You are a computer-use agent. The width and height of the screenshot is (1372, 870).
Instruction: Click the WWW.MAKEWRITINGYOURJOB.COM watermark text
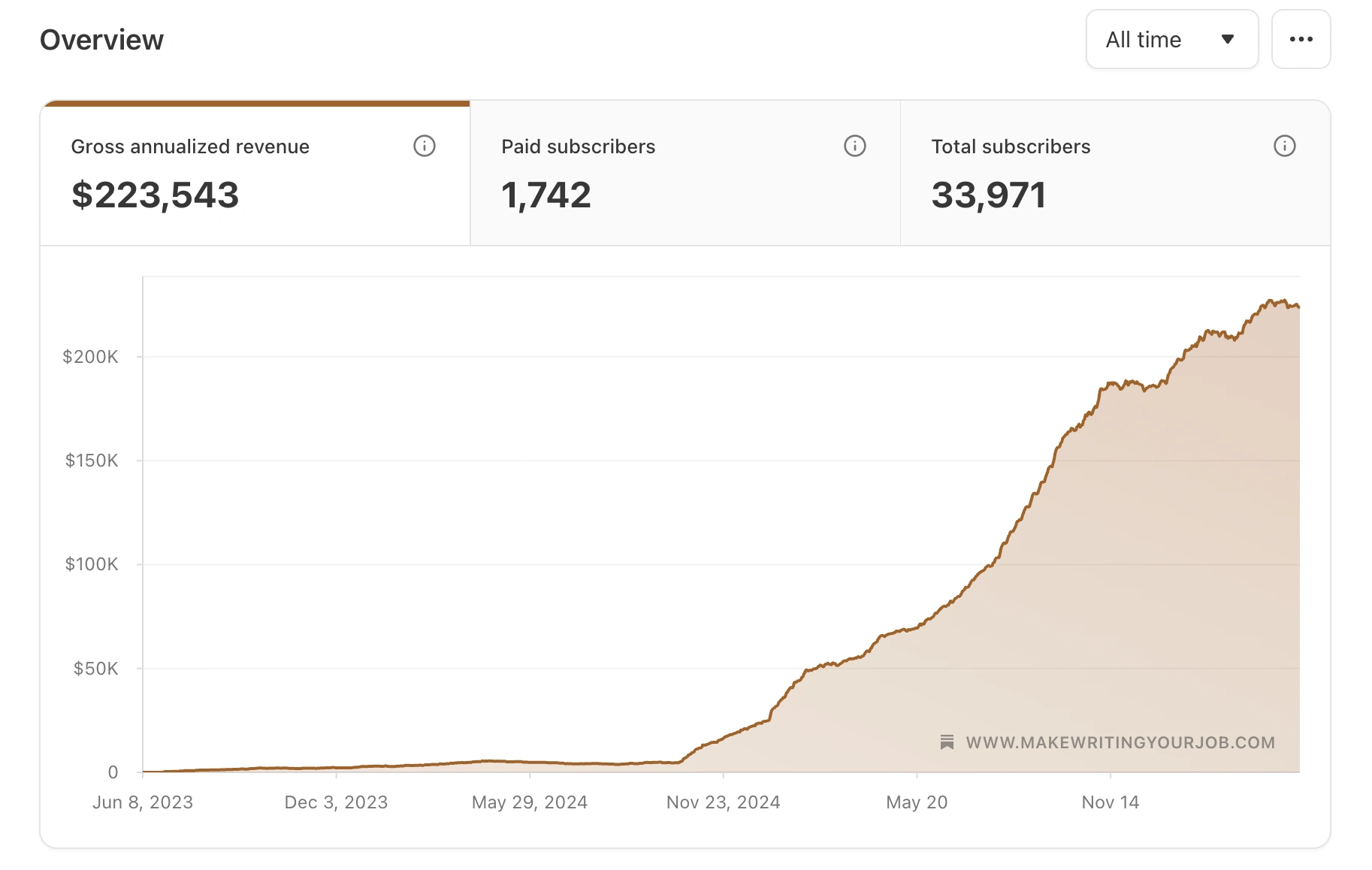click(1120, 742)
